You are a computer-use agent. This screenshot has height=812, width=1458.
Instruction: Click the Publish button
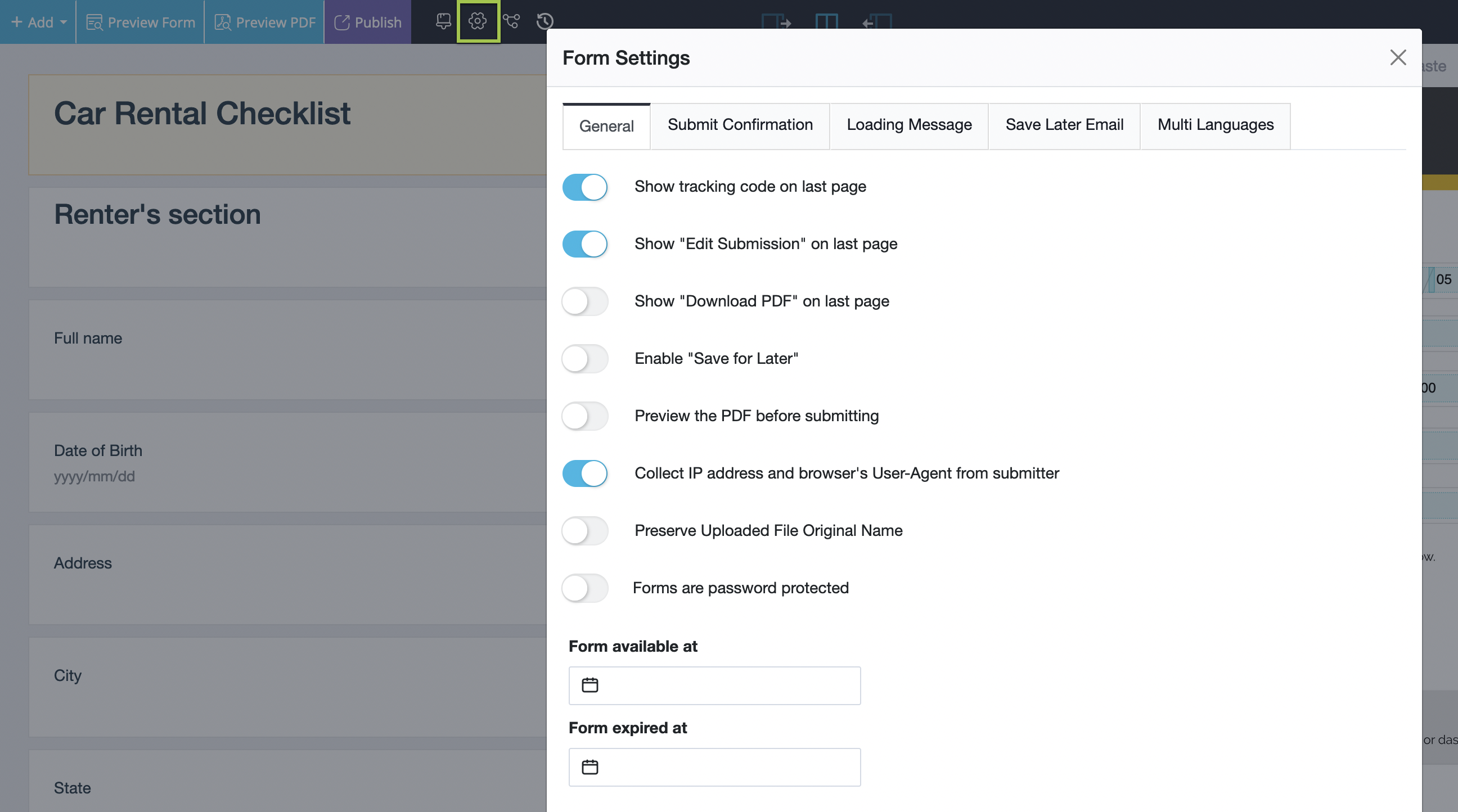pyautogui.click(x=368, y=22)
